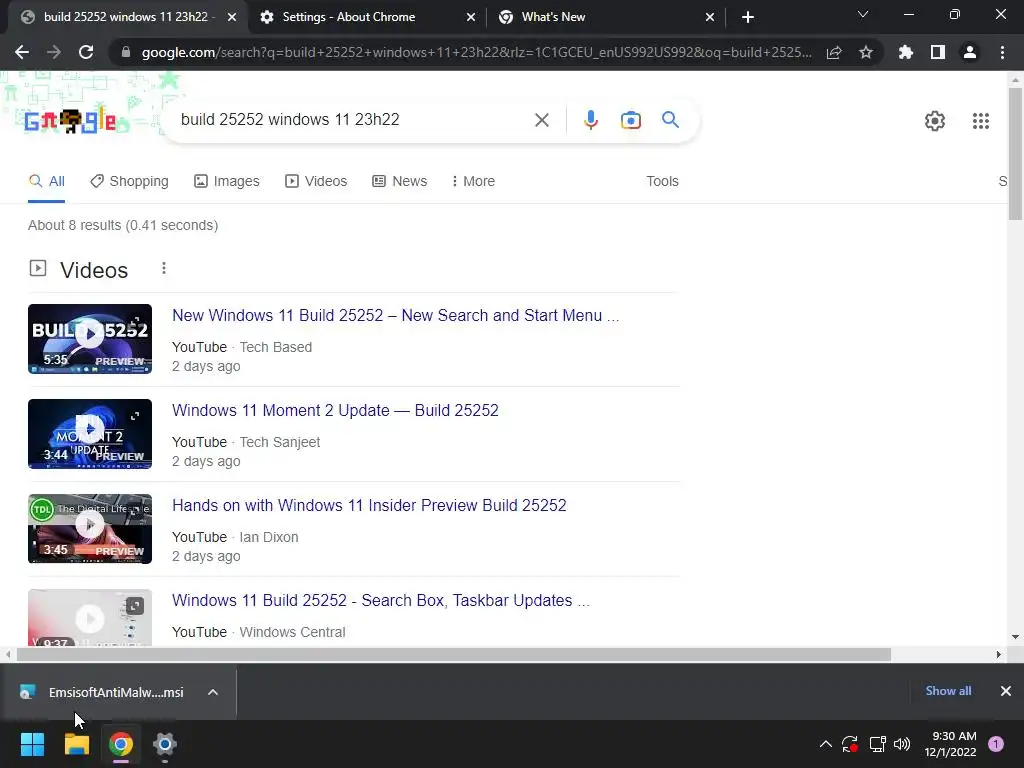Image resolution: width=1024 pixels, height=768 pixels.
Task: Select the Images results filter
Action: click(x=227, y=181)
